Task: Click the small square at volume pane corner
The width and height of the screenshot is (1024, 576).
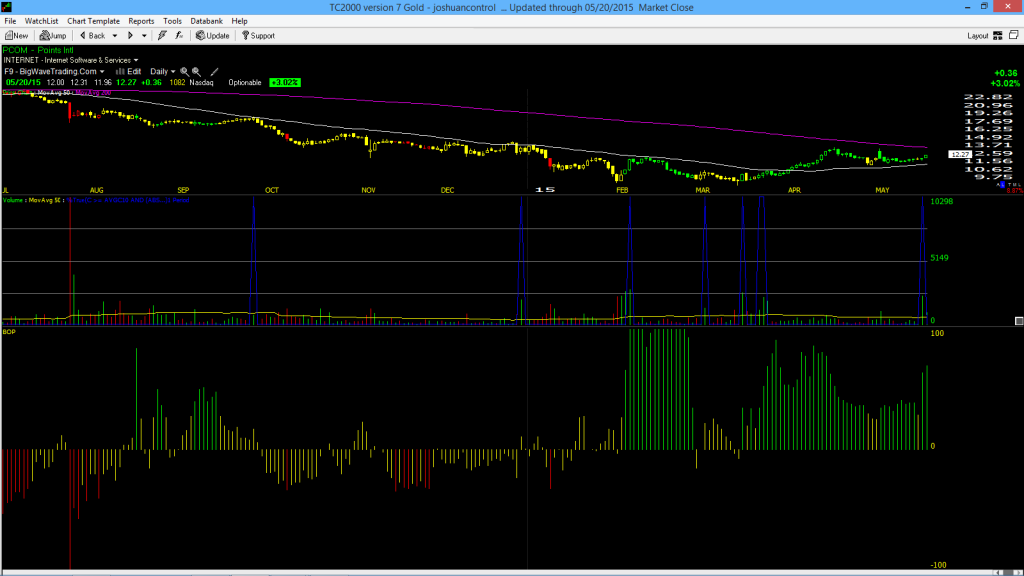Action: (x=1019, y=321)
